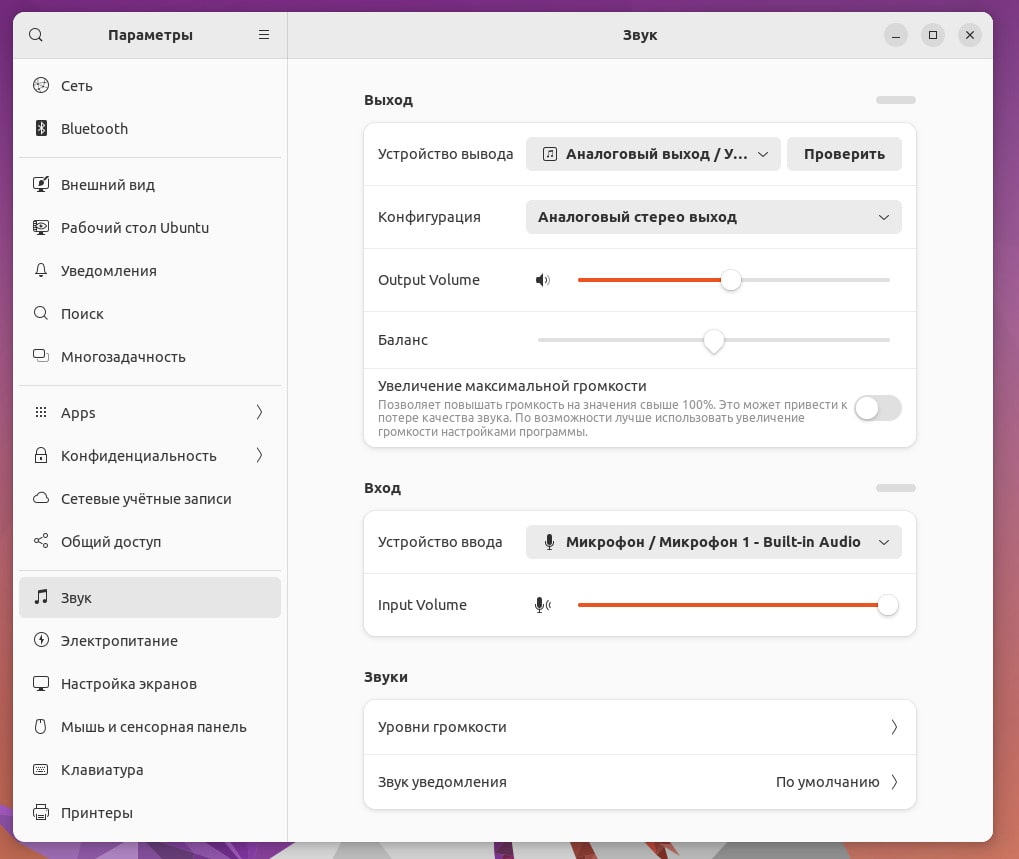Image resolution: width=1019 pixels, height=859 pixels.
Task: Click the Output Volume slider handle
Action: 730,280
